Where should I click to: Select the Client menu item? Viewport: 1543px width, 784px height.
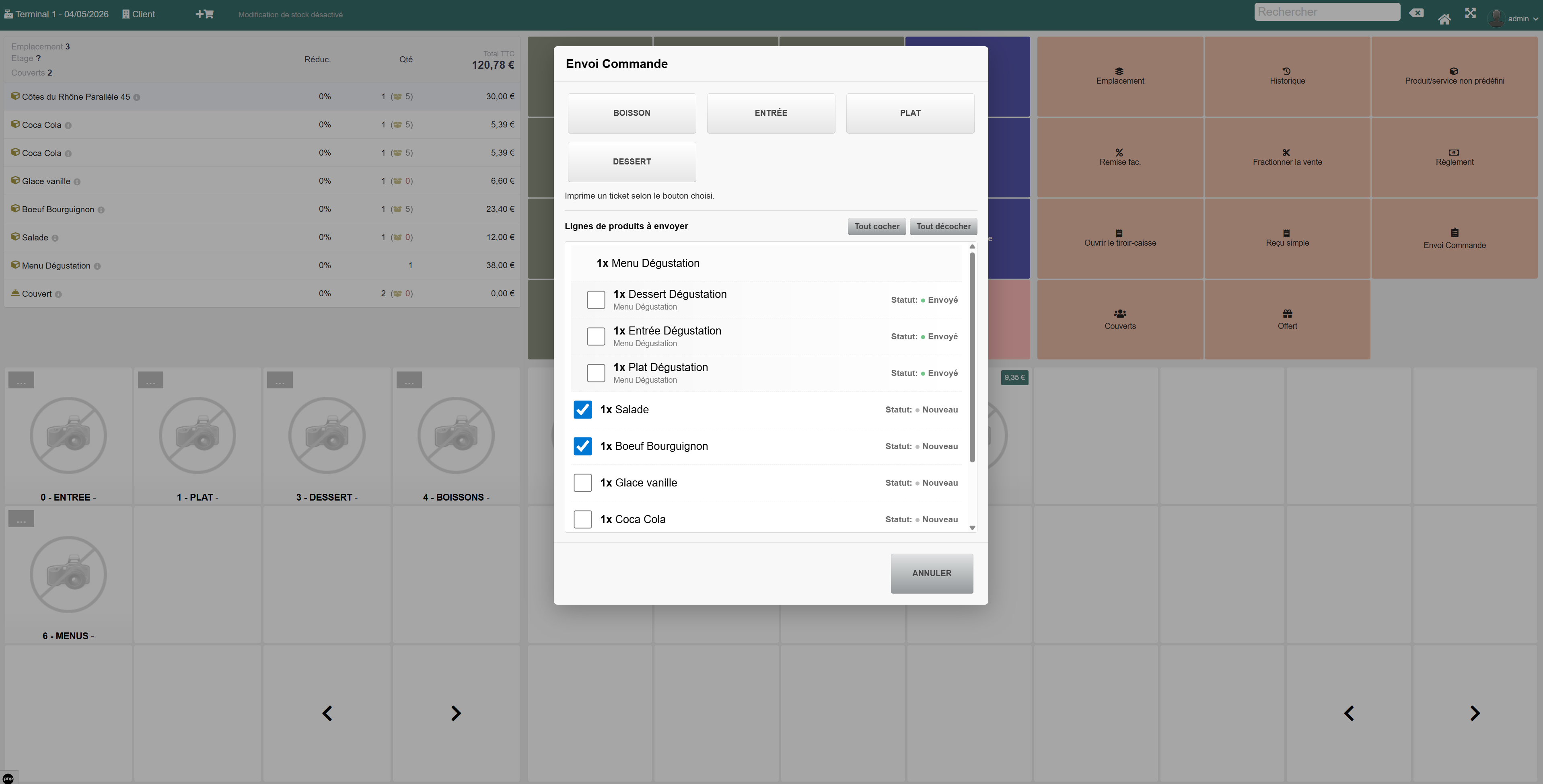point(138,14)
